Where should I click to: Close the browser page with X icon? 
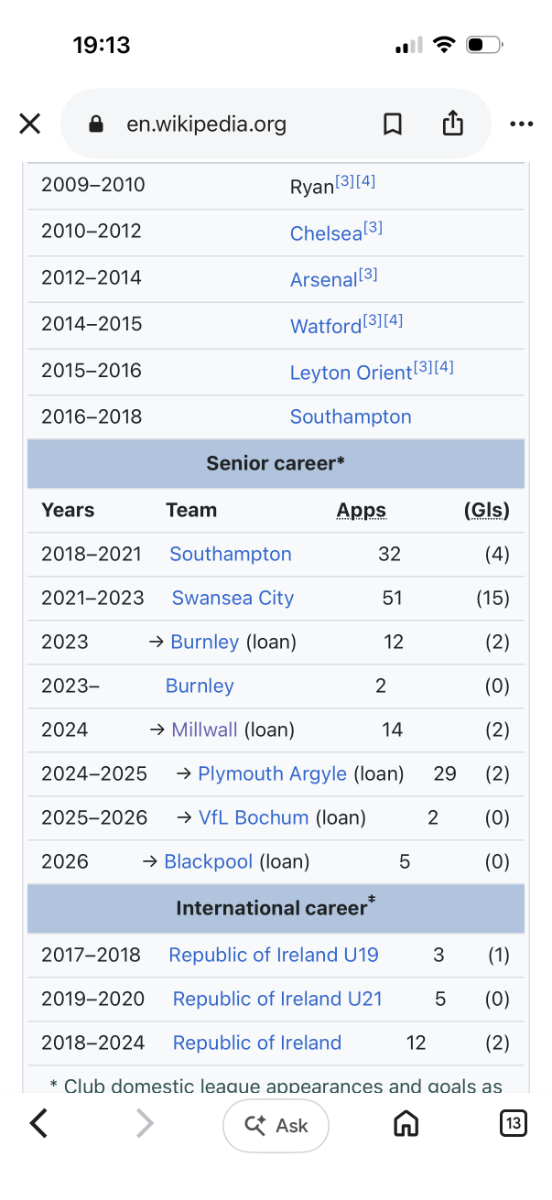point(30,124)
